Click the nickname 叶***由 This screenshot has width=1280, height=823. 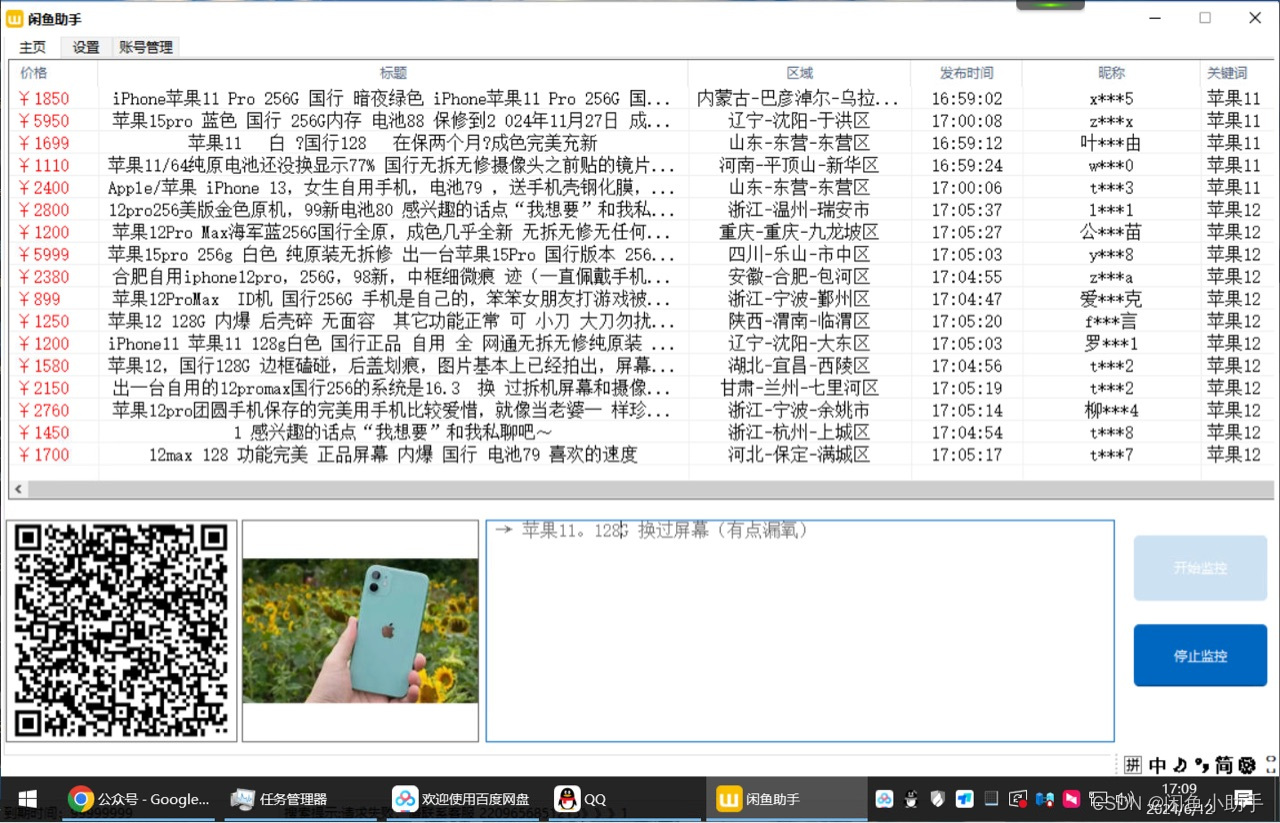(1111, 143)
